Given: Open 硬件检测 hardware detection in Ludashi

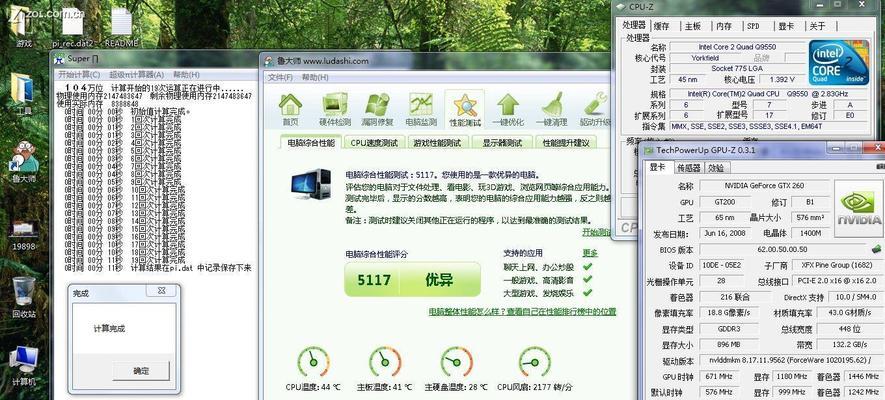Looking at the screenshot, I should pos(335,109).
